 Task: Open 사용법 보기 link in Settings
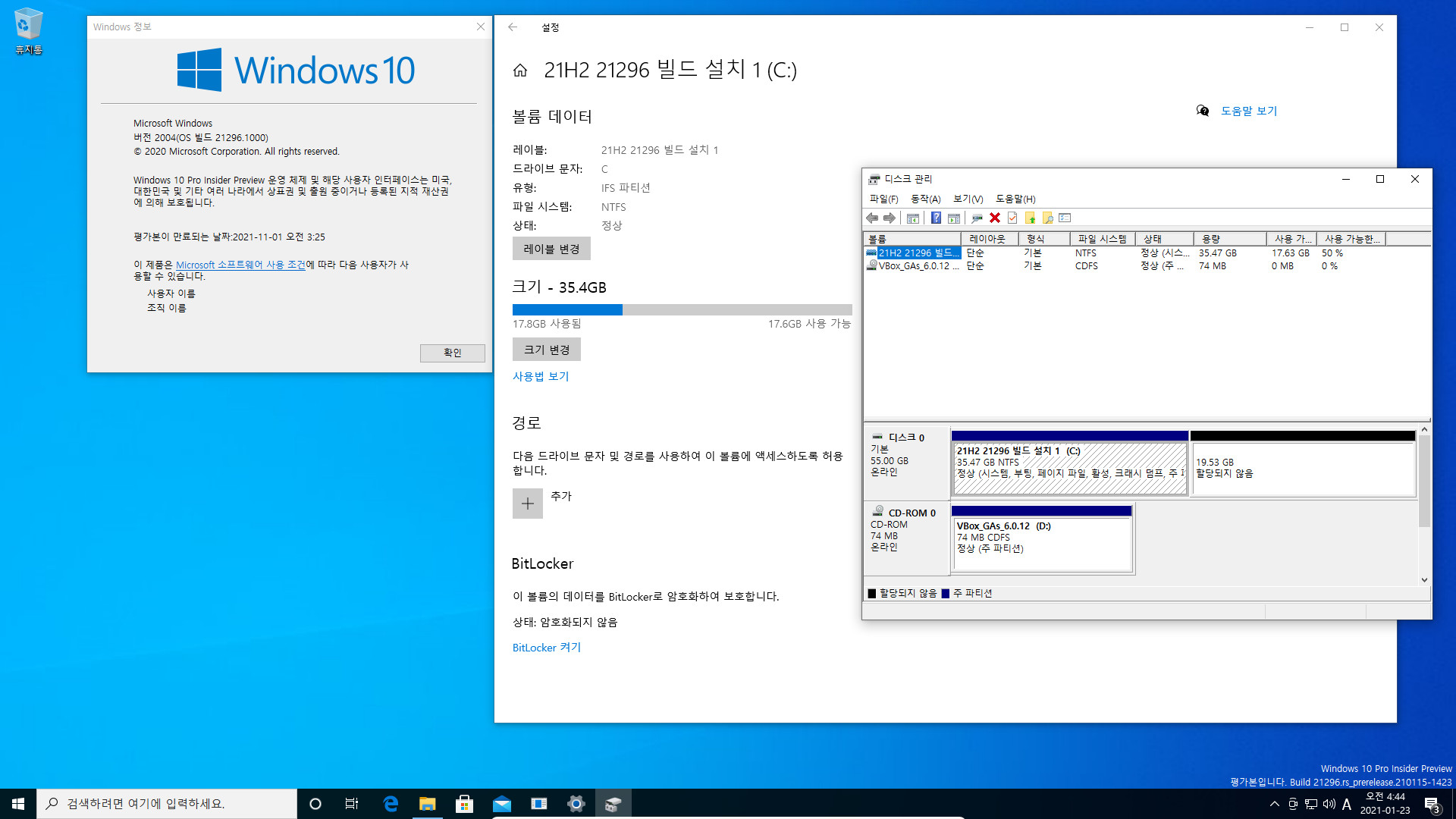tap(541, 376)
